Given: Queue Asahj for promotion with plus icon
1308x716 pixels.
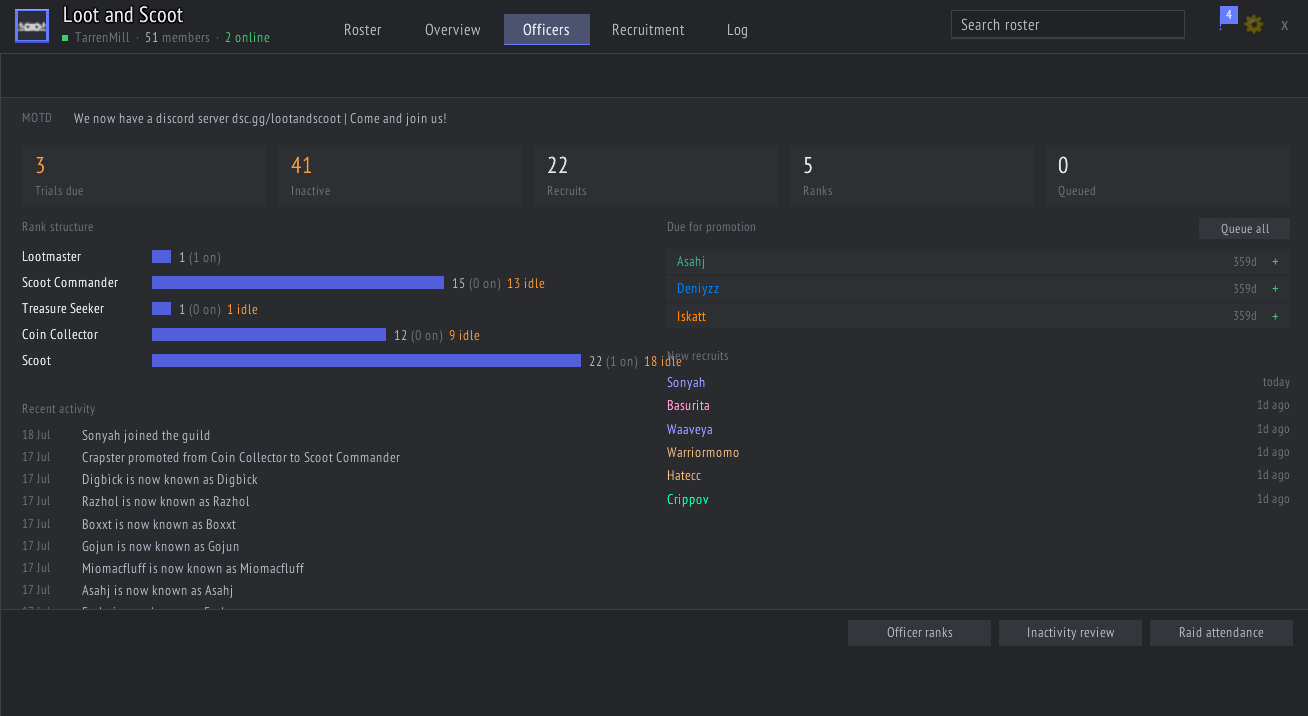Looking at the screenshot, I should [1275, 262].
